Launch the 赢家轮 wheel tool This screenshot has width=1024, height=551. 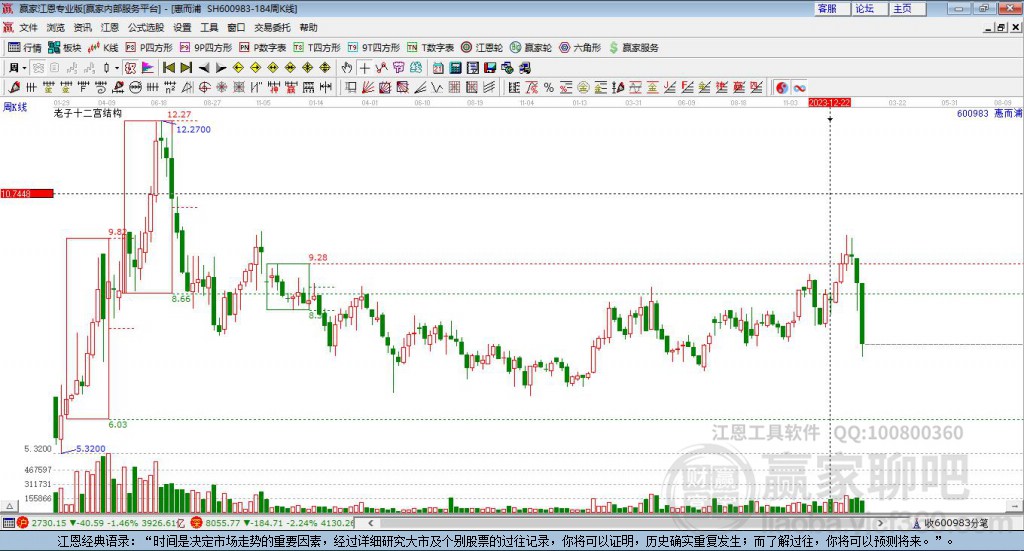[x=530, y=48]
